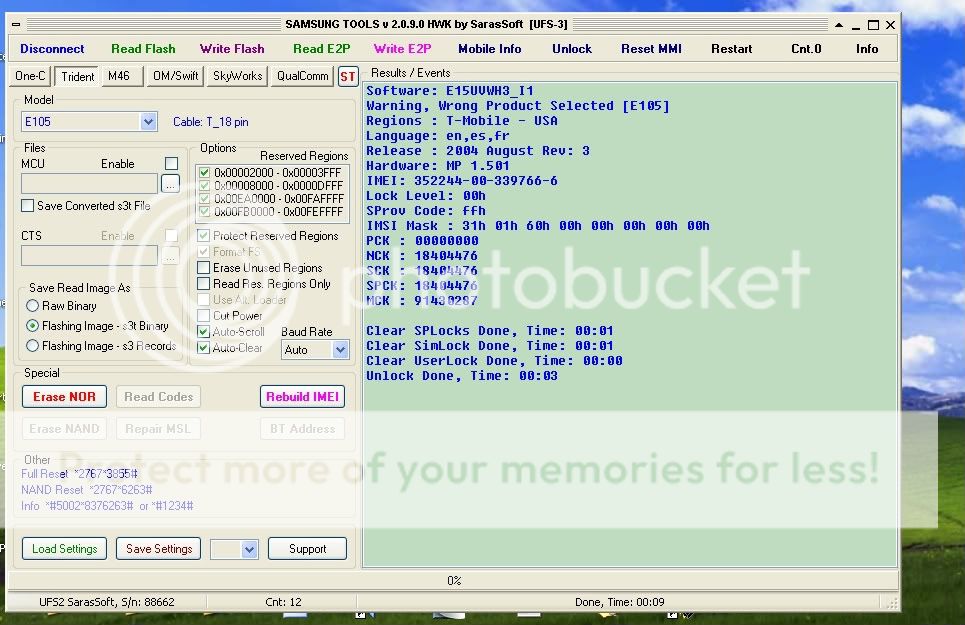Click the 0% progress bar
Viewport: 965px width, 625px height.
point(454,580)
